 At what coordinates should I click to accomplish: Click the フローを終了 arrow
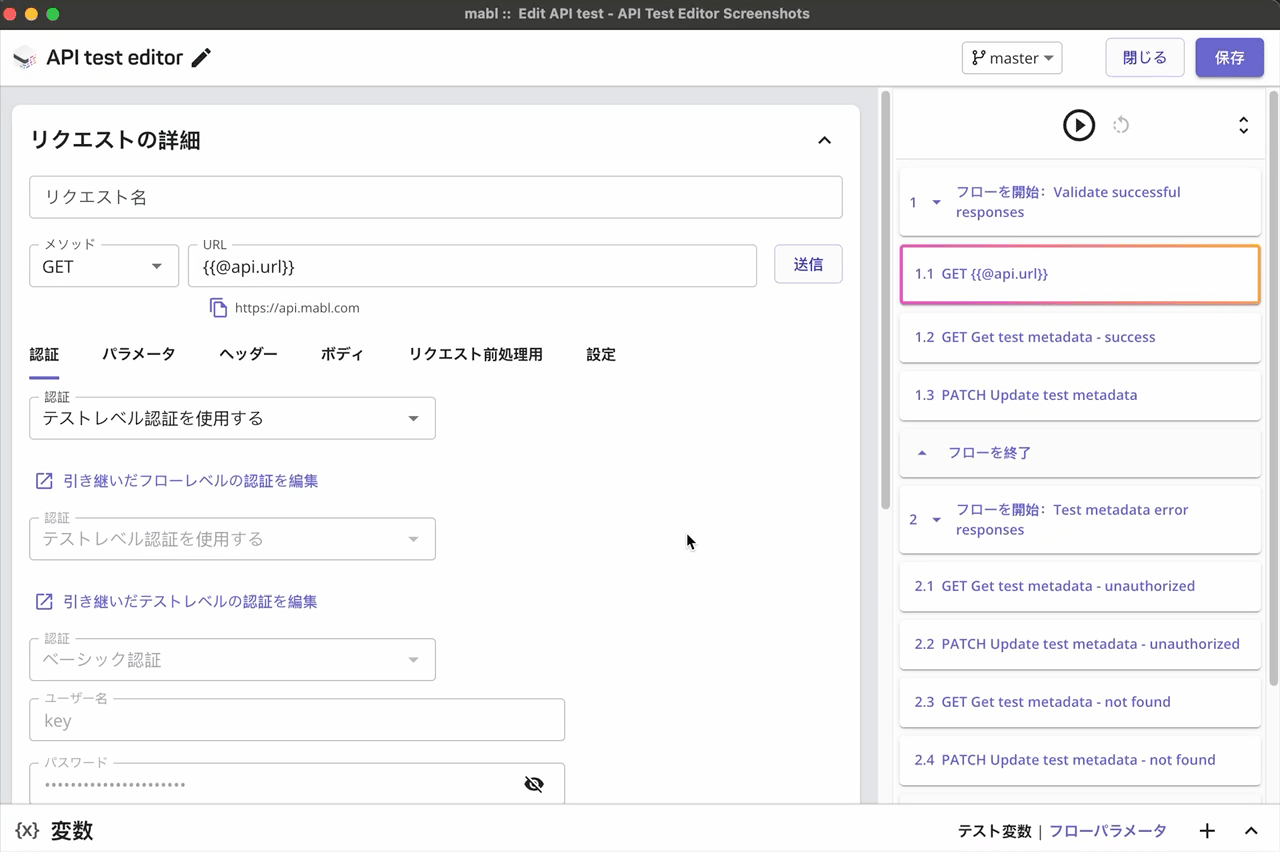point(922,453)
